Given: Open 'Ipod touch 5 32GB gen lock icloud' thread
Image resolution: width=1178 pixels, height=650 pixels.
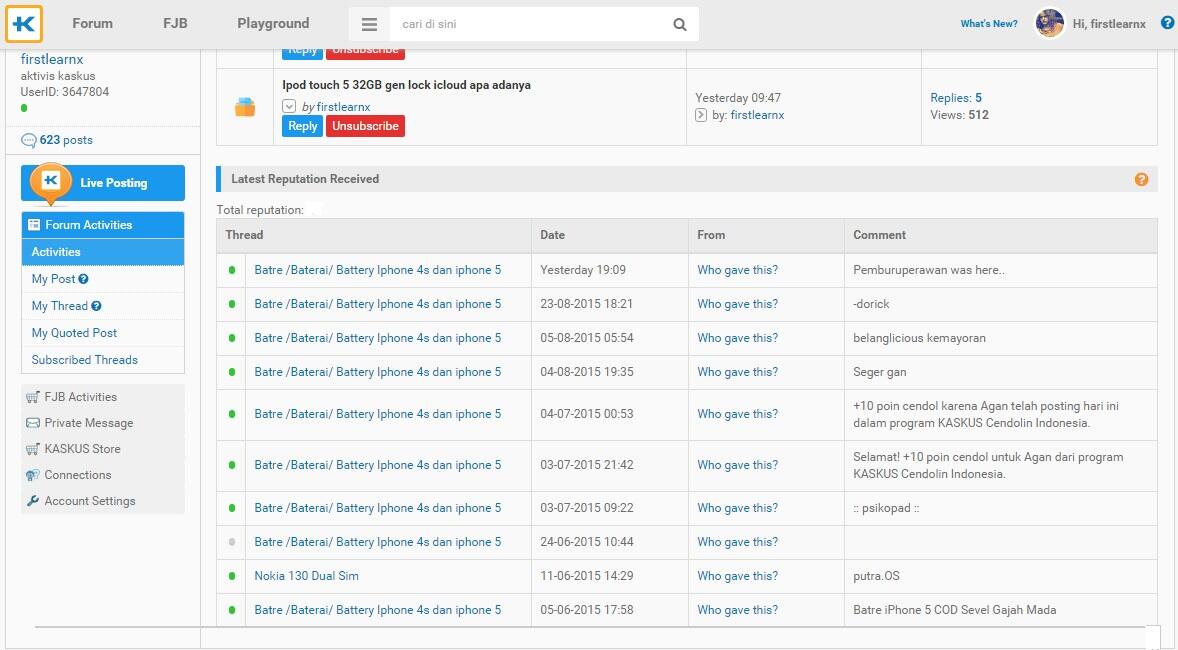Looking at the screenshot, I should (406, 85).
